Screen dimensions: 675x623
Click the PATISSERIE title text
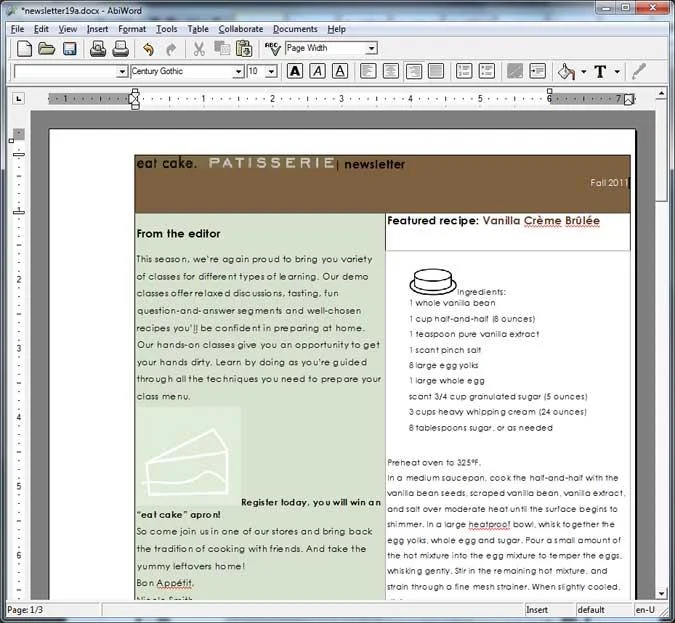point(272,163)
